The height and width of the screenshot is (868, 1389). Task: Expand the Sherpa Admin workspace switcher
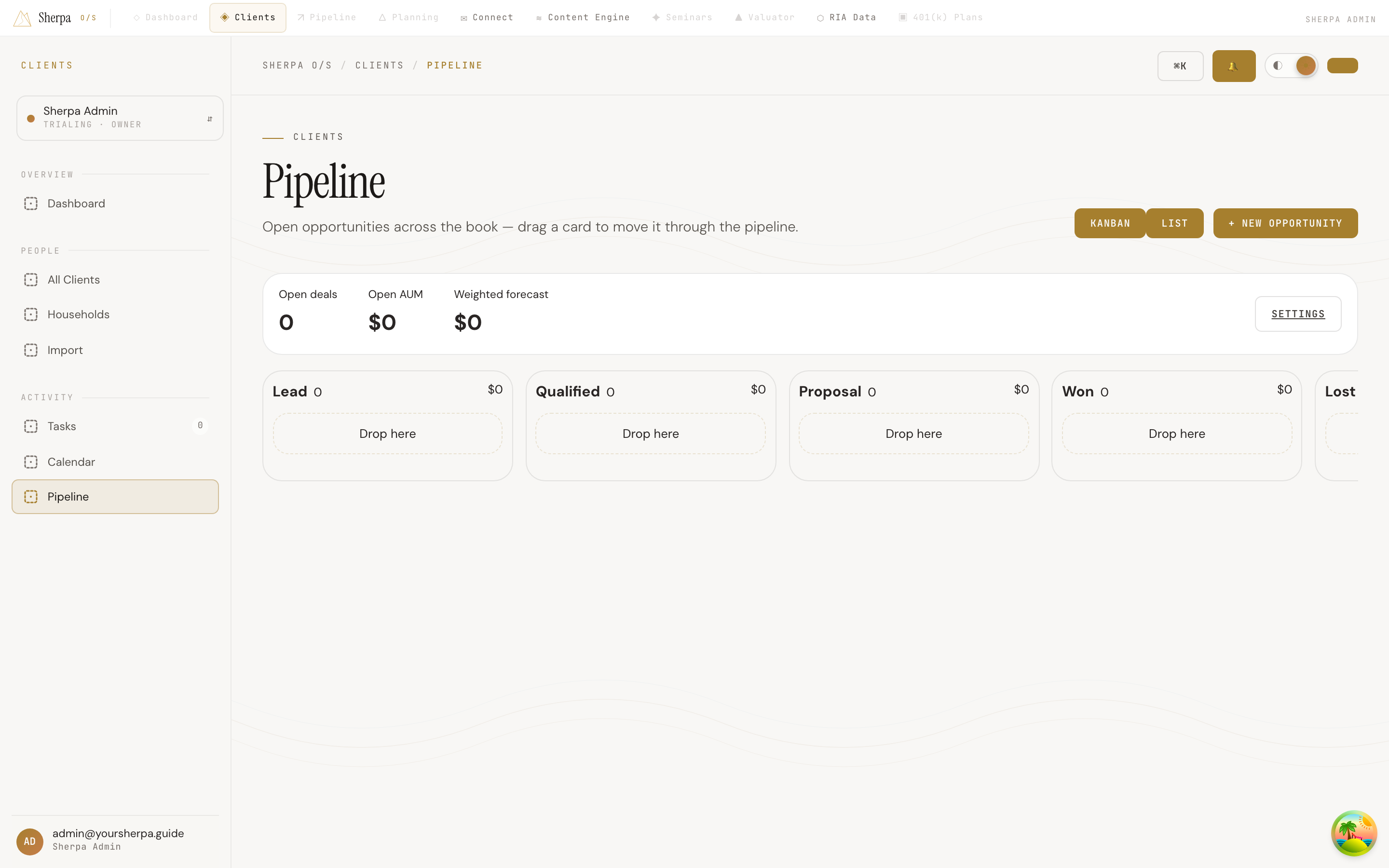[x=120, y=118]
